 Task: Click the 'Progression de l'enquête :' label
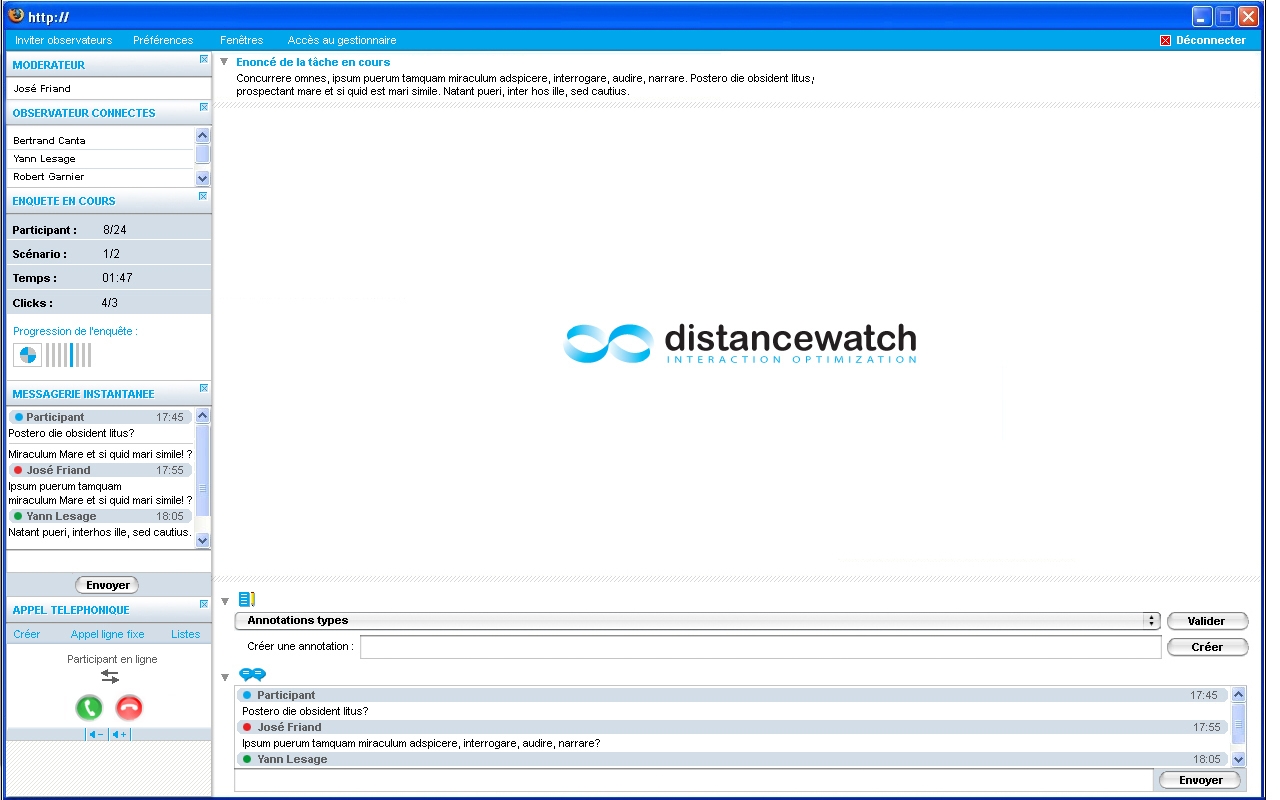[75, 331]
